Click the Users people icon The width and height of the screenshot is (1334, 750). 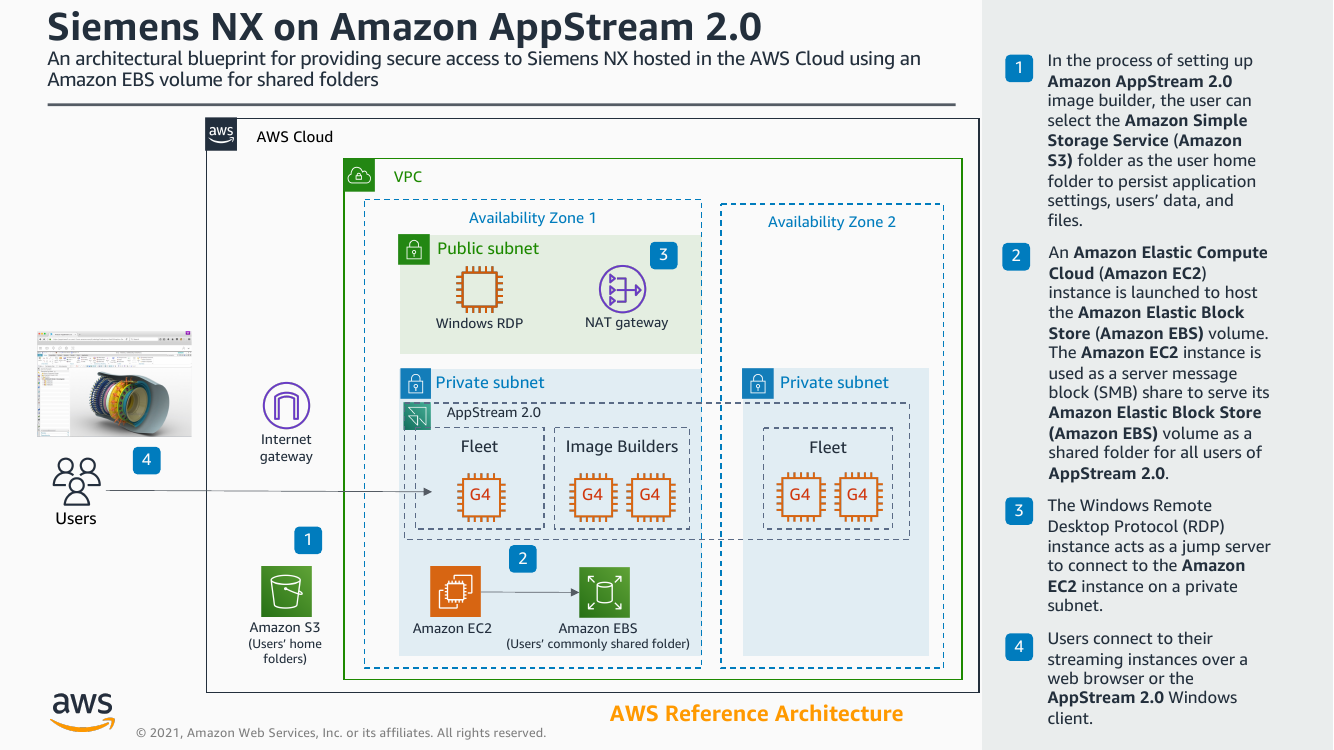(77, 481)
